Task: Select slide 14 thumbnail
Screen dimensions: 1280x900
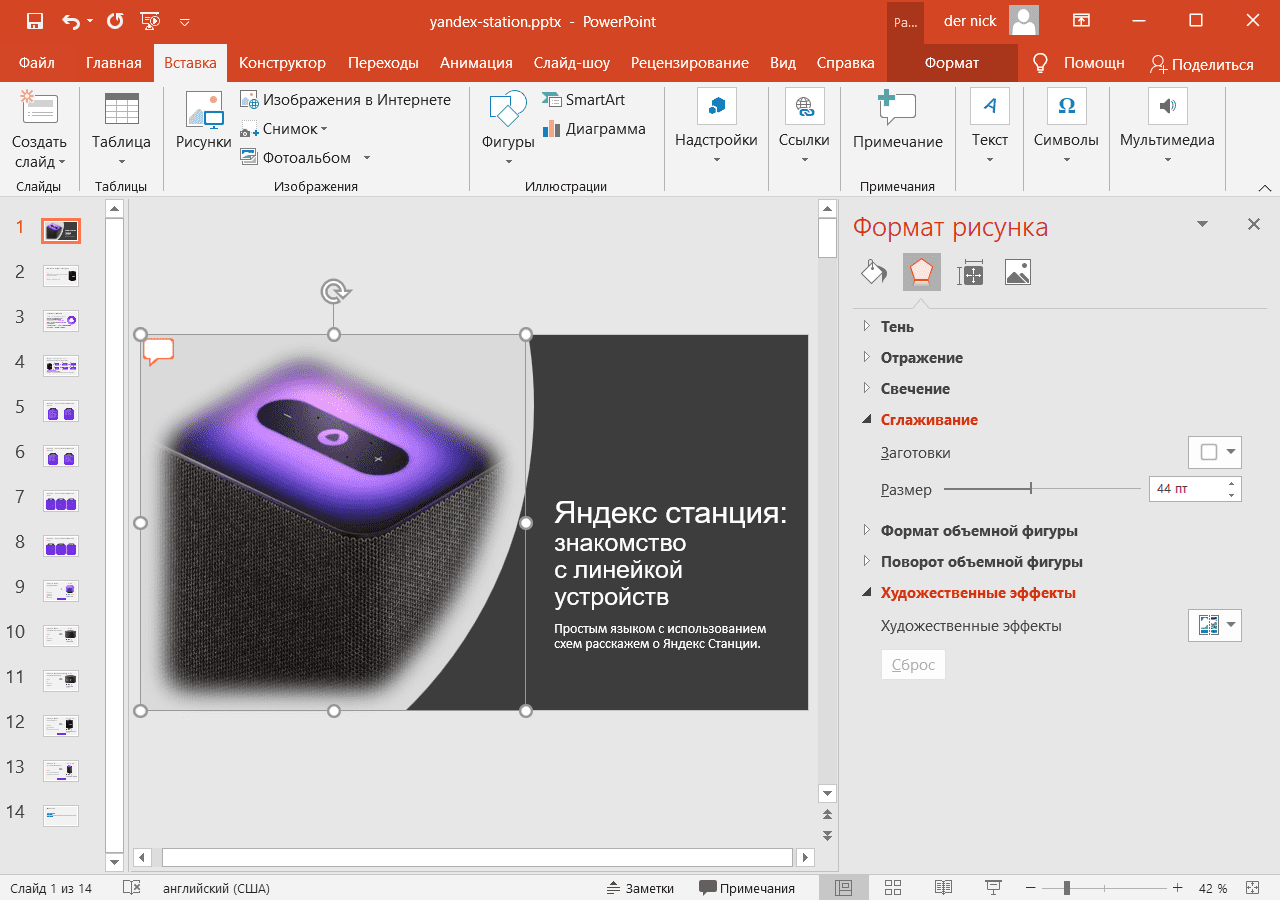Action: coord(61,816)
